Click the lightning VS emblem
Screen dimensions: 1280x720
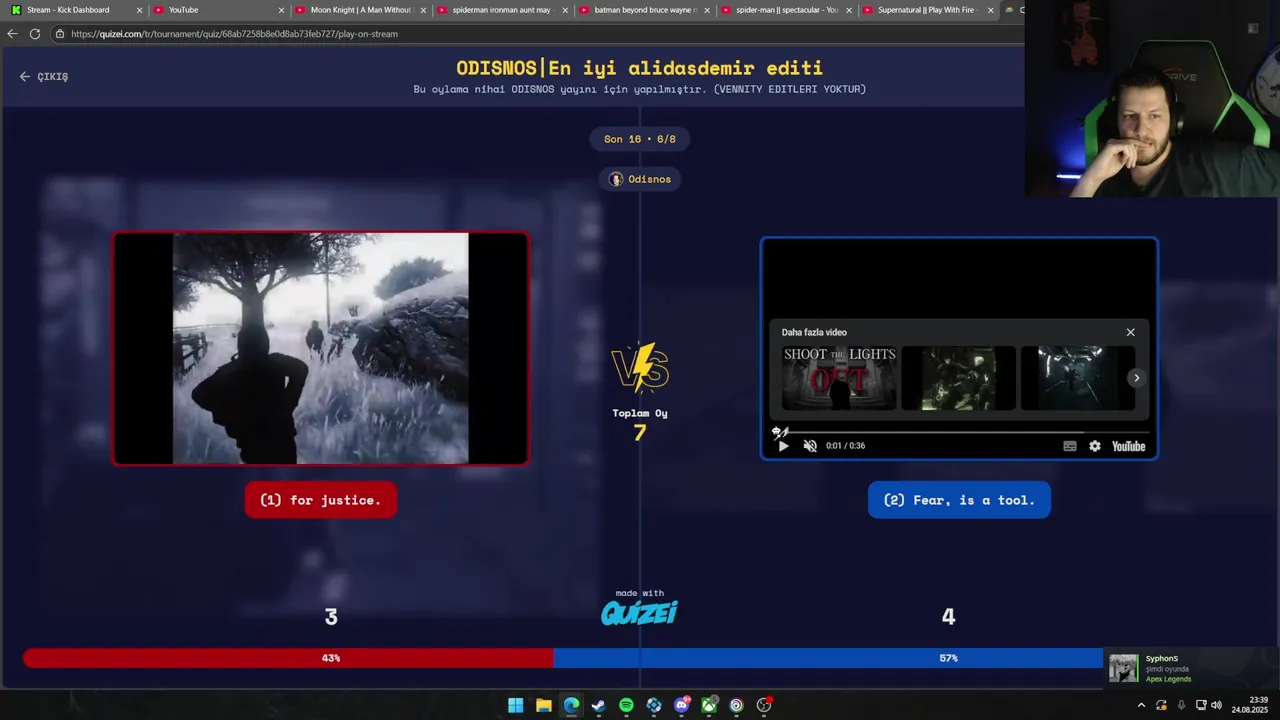point(640,368)
